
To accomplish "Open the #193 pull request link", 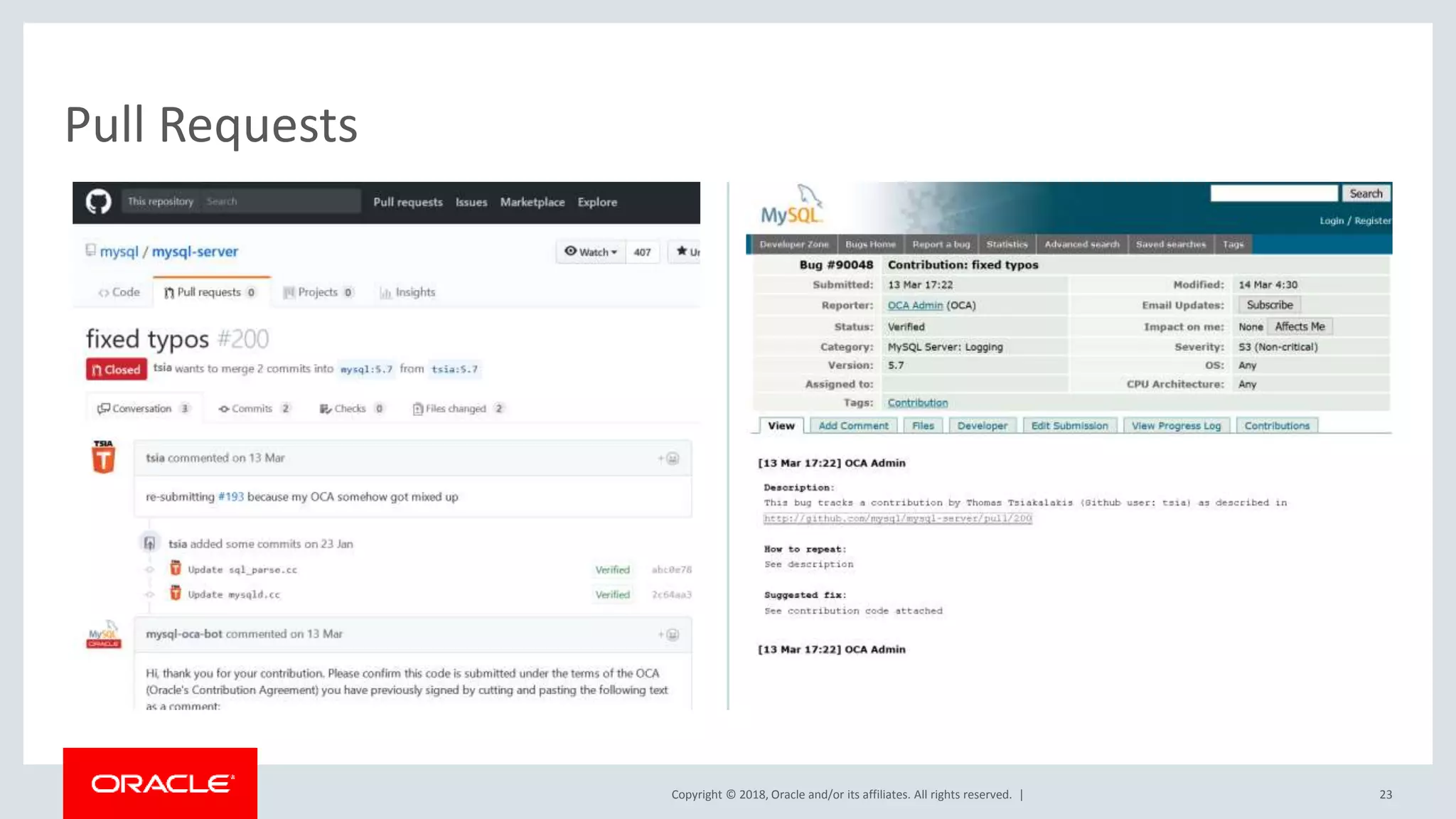I will 231,497.
